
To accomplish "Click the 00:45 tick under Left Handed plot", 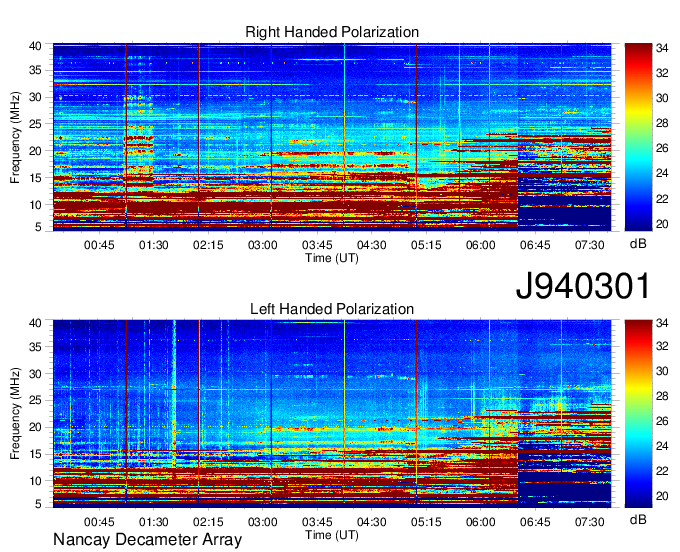I will coord(99,522).
